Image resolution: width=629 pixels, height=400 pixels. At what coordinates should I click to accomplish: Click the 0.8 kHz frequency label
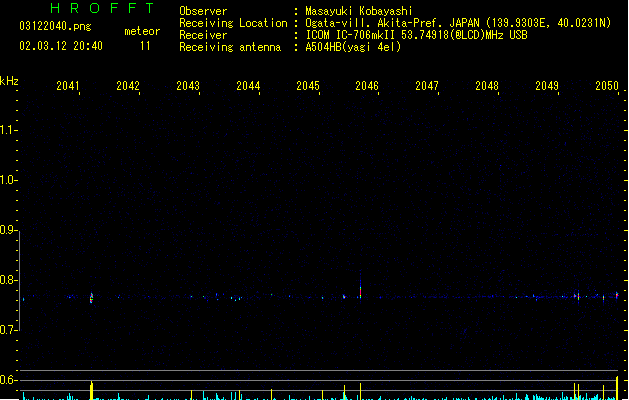point(8,280)
